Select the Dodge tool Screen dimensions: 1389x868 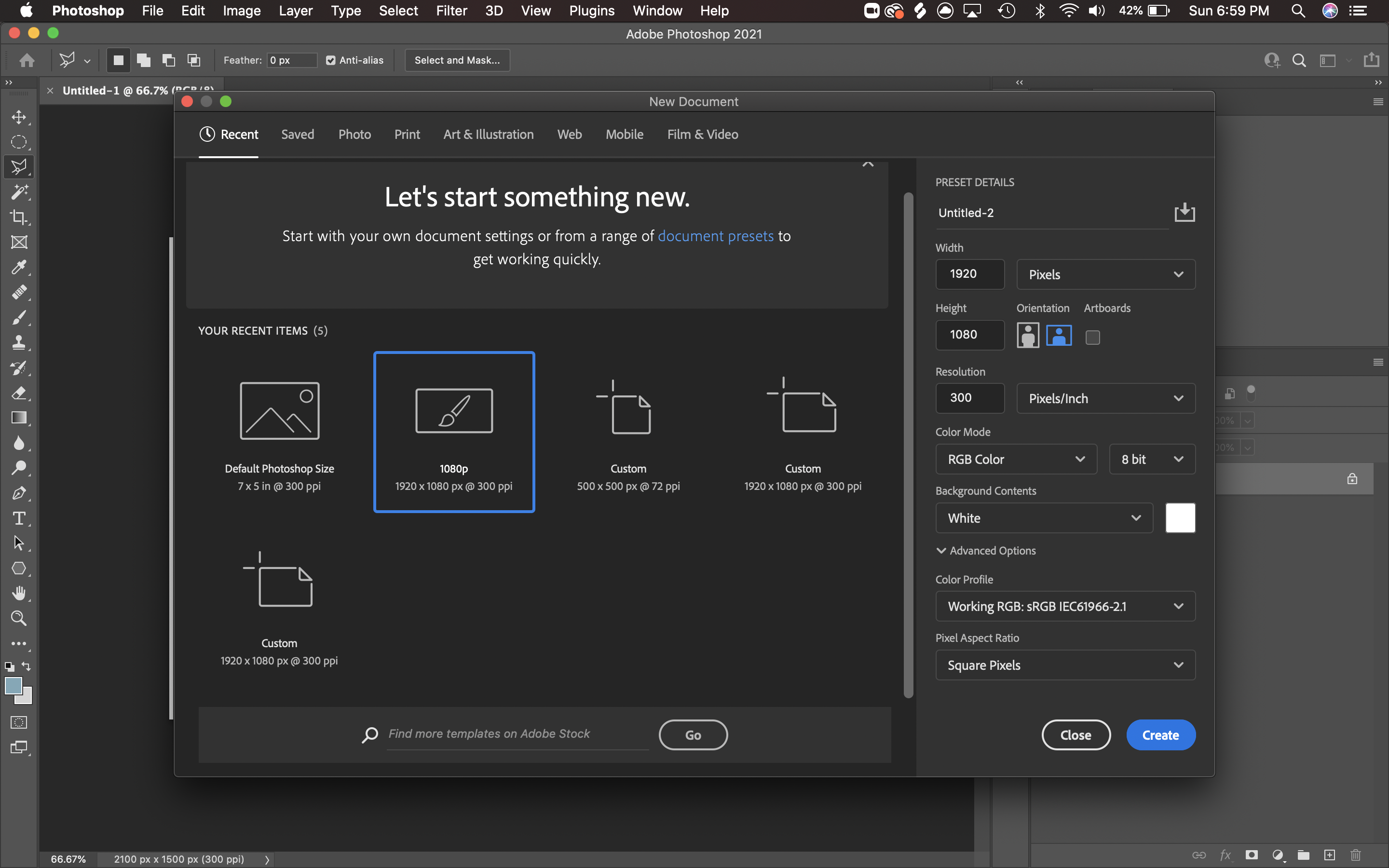coord(19,468)
